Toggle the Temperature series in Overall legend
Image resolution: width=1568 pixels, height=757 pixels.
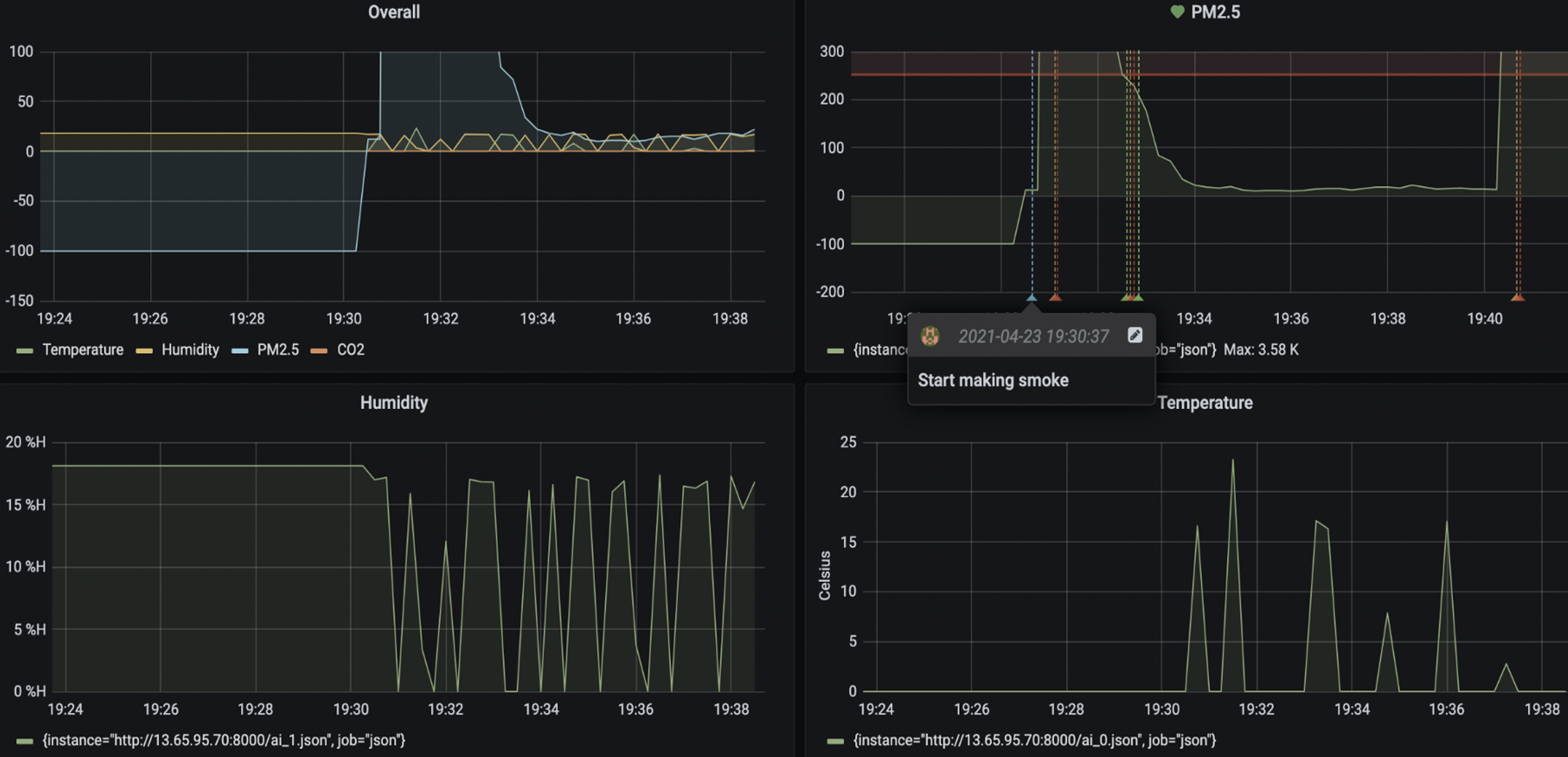tap(82, 350)
